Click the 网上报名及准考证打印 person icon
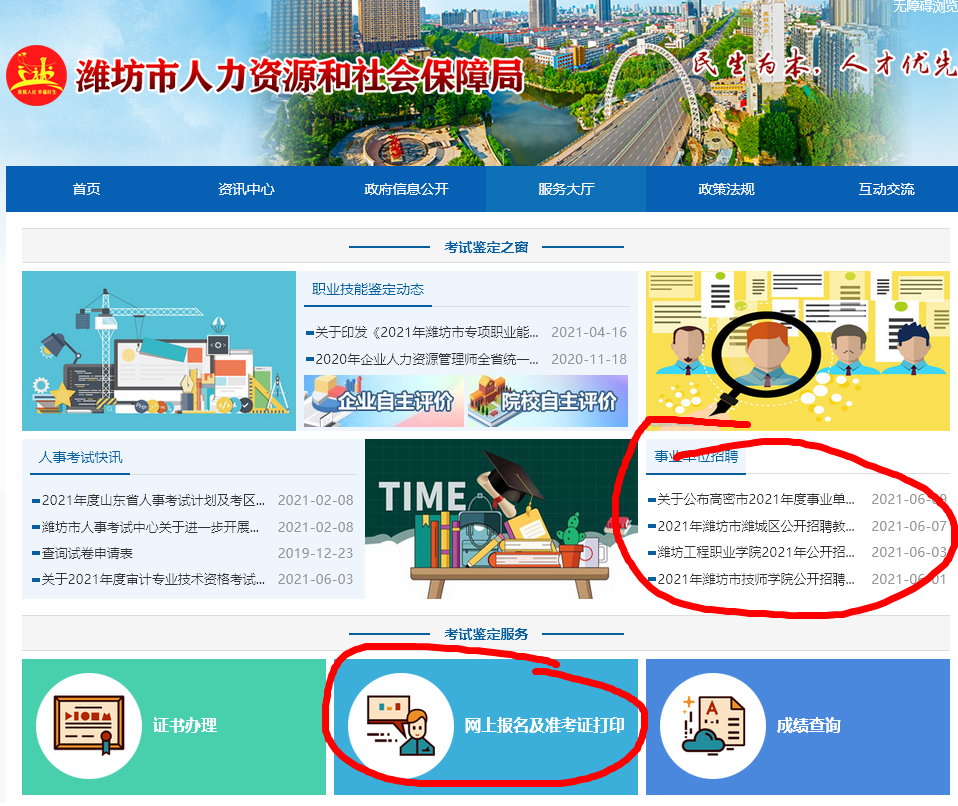This screenshot has width=958, height=806. point(398,726)
